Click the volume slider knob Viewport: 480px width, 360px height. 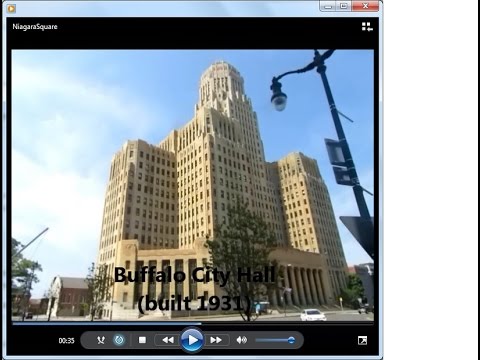click(291, 340)
